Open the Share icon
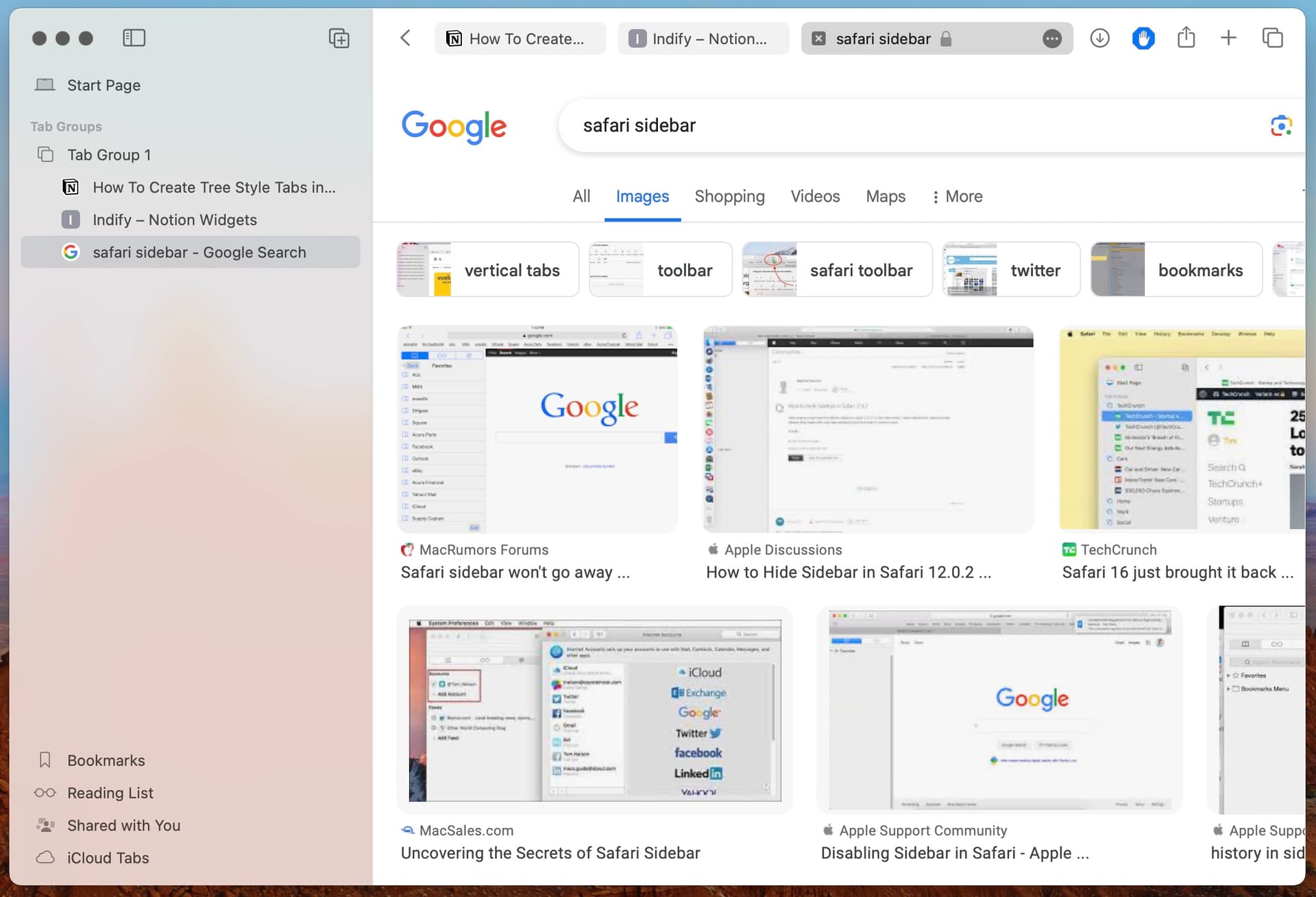1316x897 pixels. [1186, 38]
